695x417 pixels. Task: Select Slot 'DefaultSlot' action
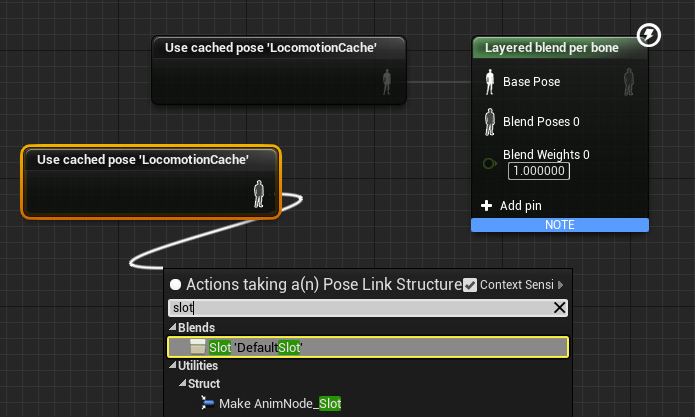(368, 347)
